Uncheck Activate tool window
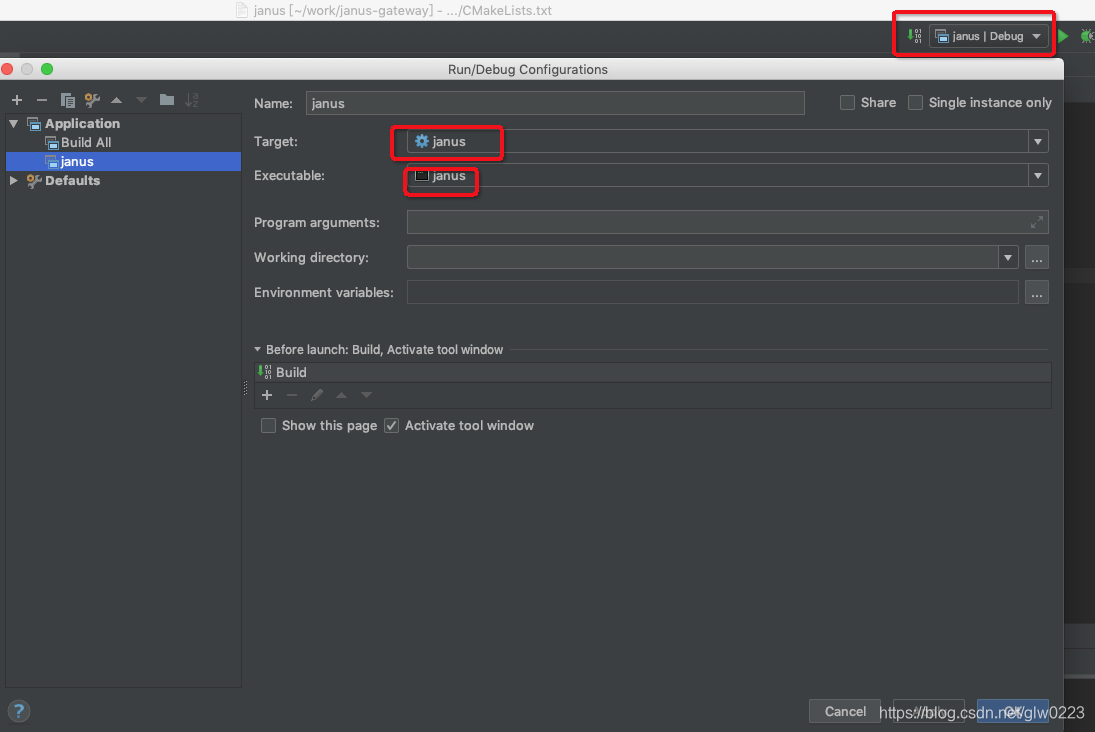 [392, 425]
